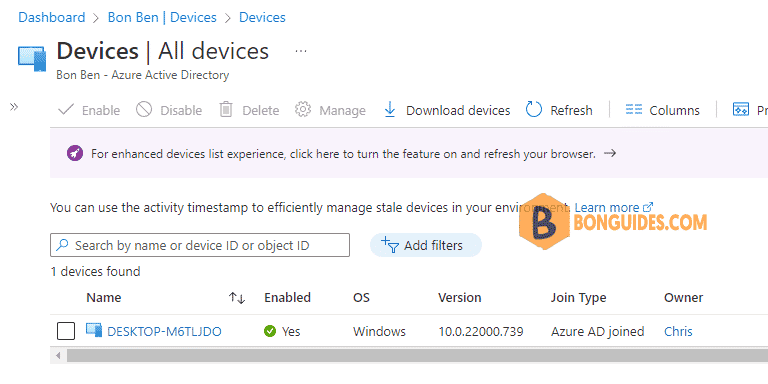The height and width of the screenshot is (384, 768).
Task: Open owner Chris link
Action: coord(678,332)
